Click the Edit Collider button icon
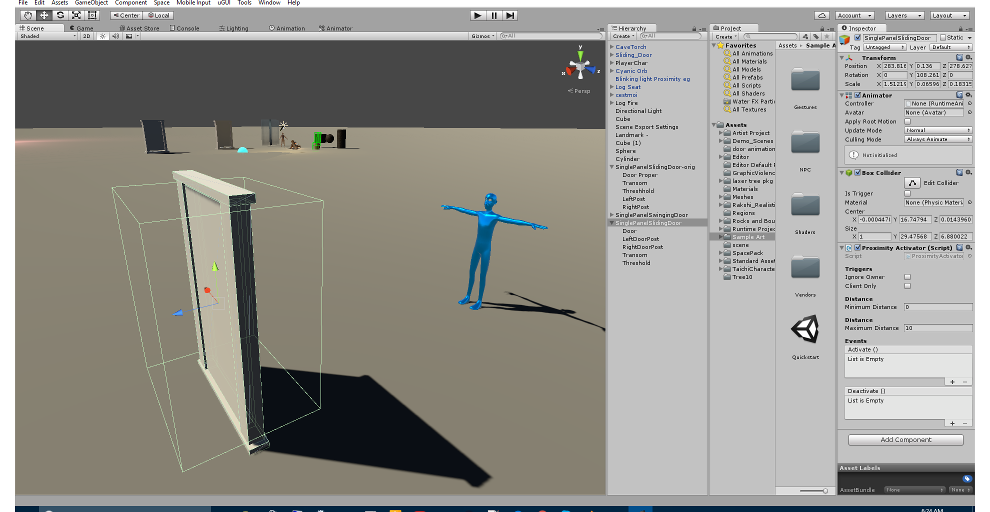Image resolution: width=990 pixels, height=512 pixels. (912, 182)
